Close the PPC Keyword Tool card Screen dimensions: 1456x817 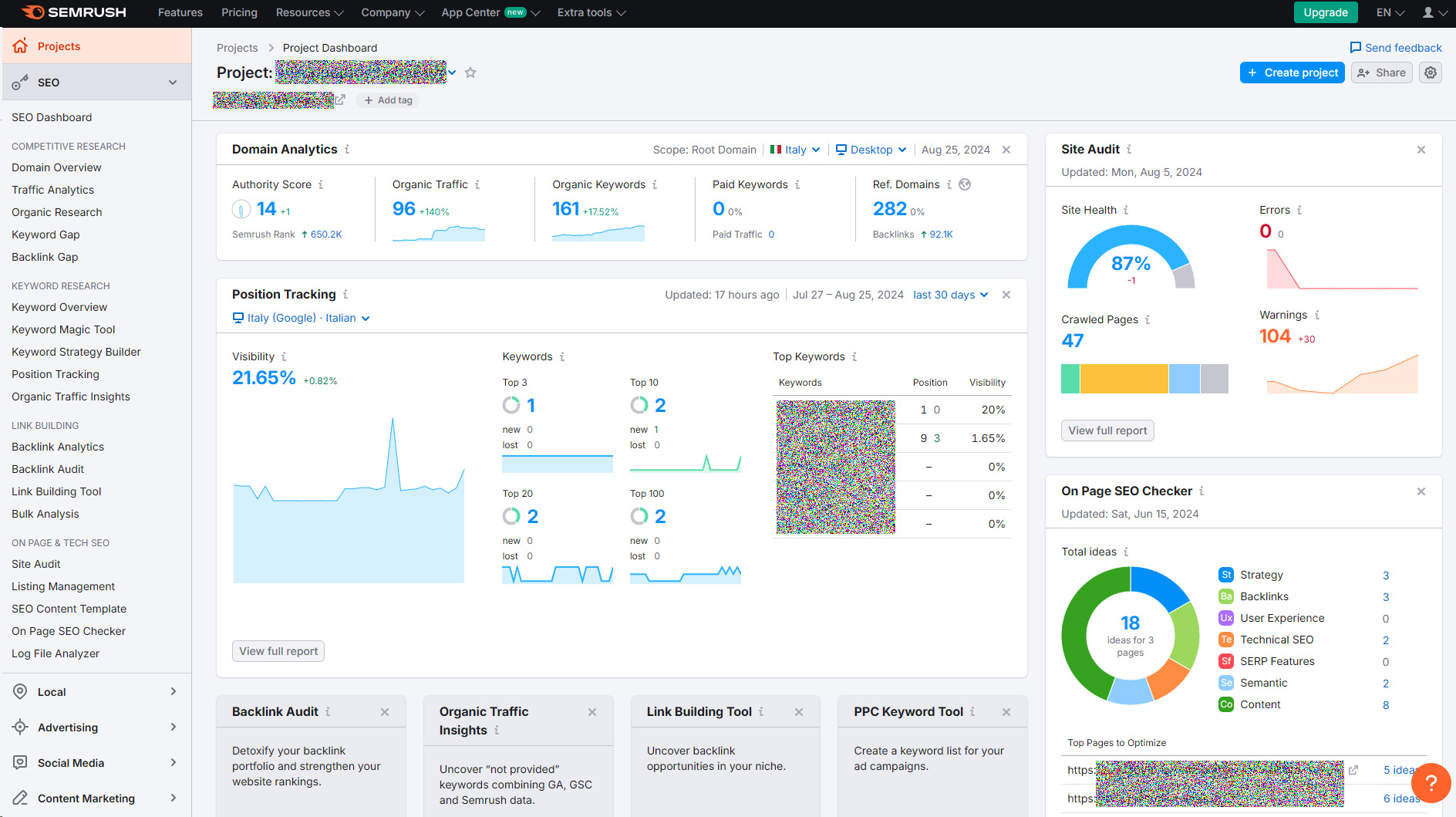pyautogui.click(x=1006, y=712)
